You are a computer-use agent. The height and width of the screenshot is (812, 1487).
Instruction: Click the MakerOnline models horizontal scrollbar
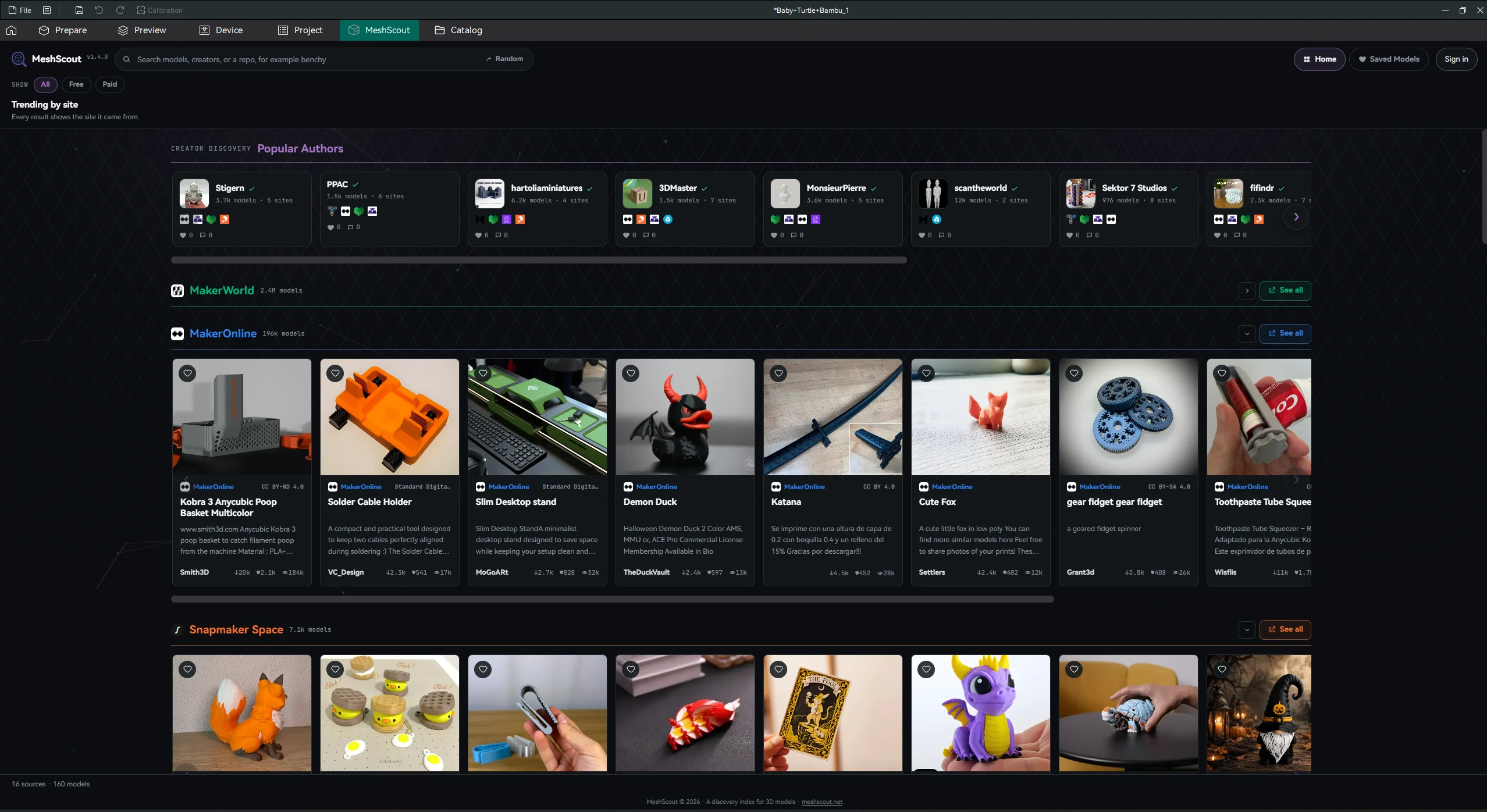click(x=612, y=599)
